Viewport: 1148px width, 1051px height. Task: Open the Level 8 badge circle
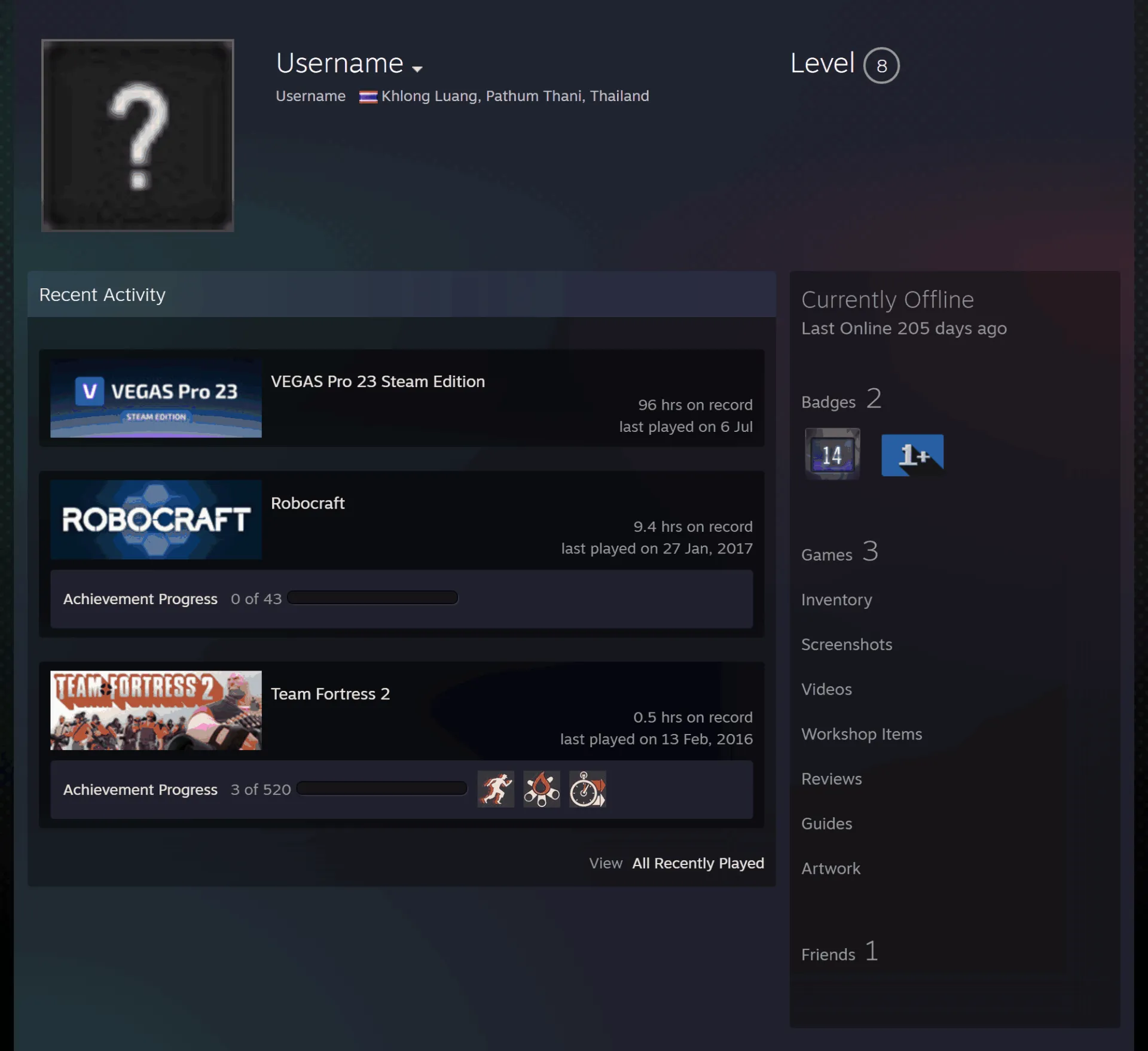881,65
